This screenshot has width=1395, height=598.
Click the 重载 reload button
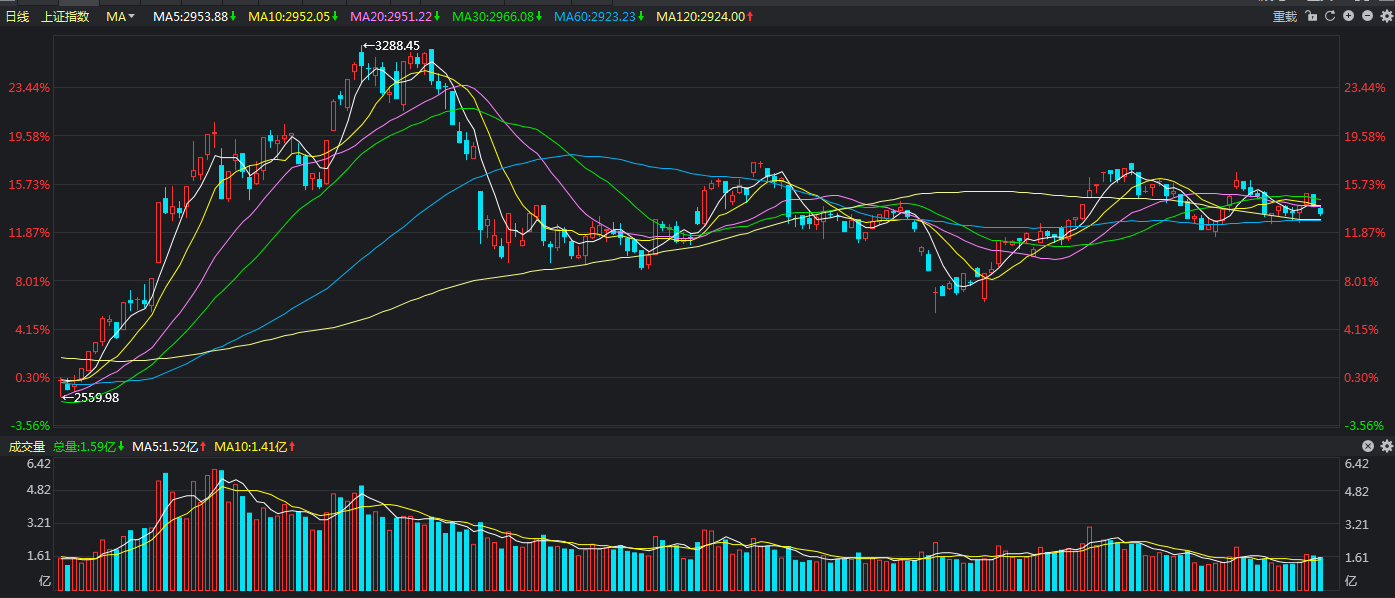click(1284, 16)
